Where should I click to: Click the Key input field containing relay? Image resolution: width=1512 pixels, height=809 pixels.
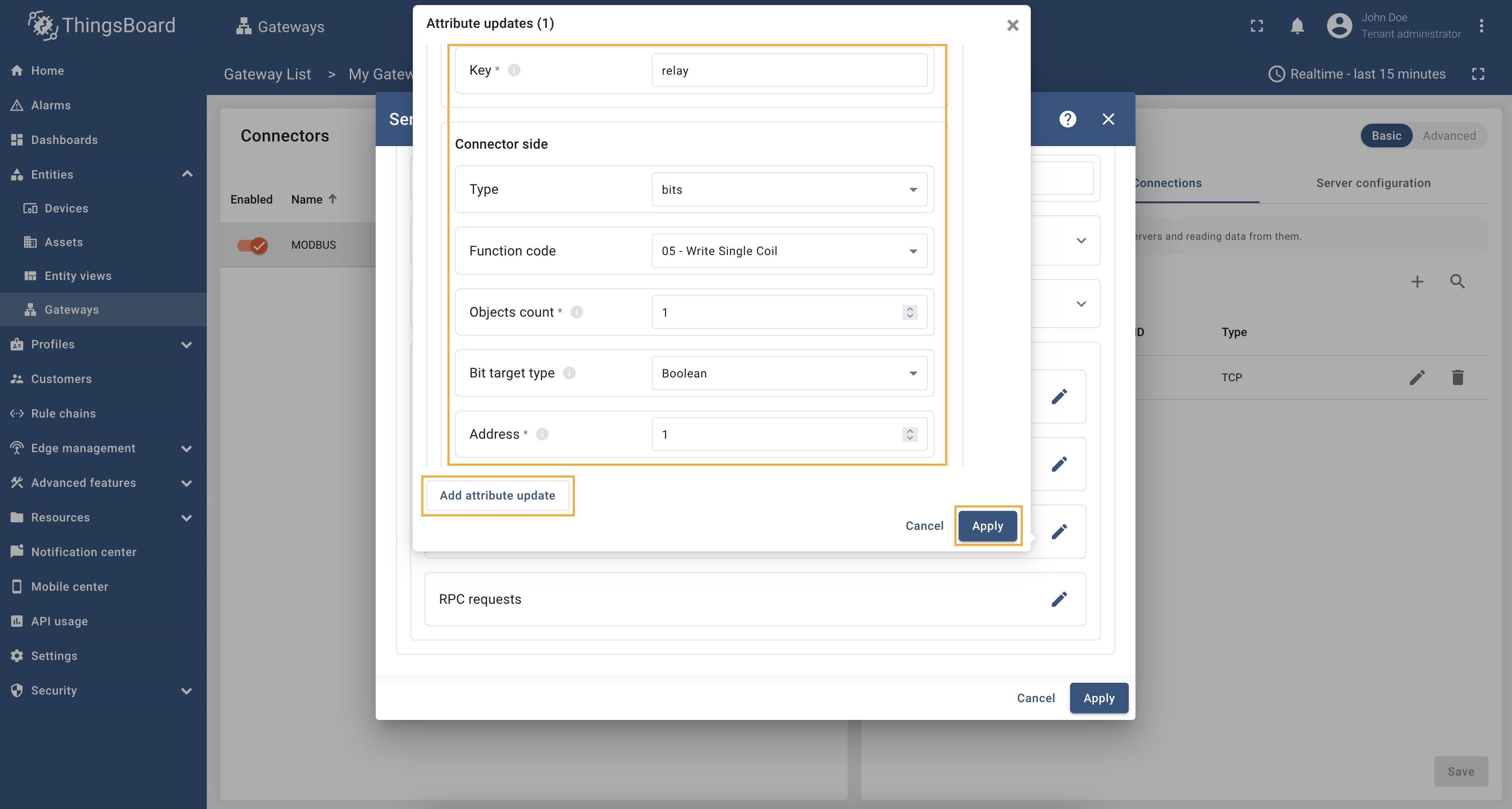pyautogui.click(x=789, y=71)
